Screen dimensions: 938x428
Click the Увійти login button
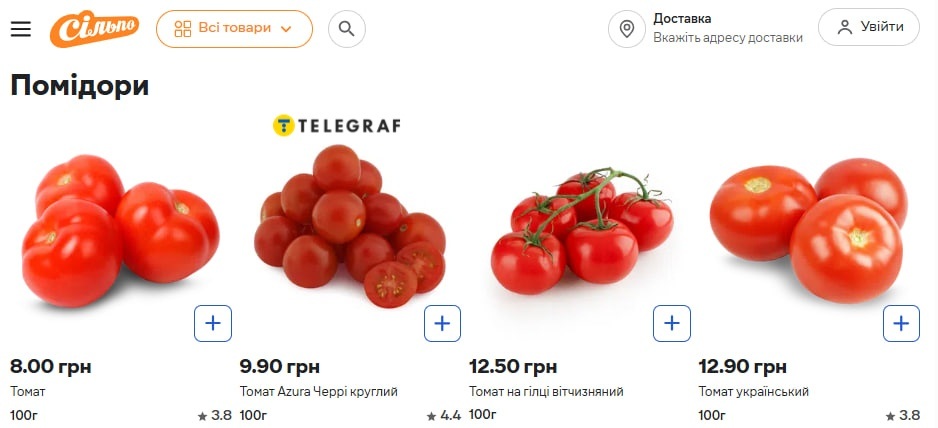click(868, 27)
